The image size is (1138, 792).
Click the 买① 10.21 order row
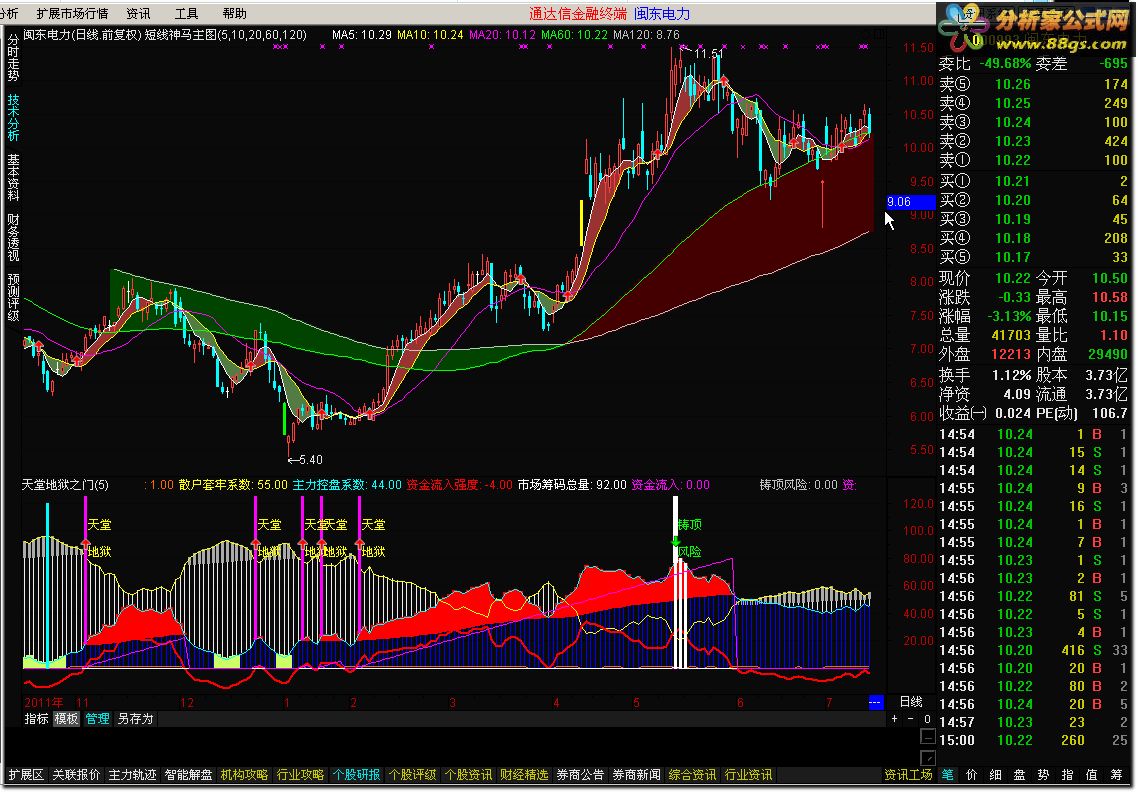[x=1033, y=181]
